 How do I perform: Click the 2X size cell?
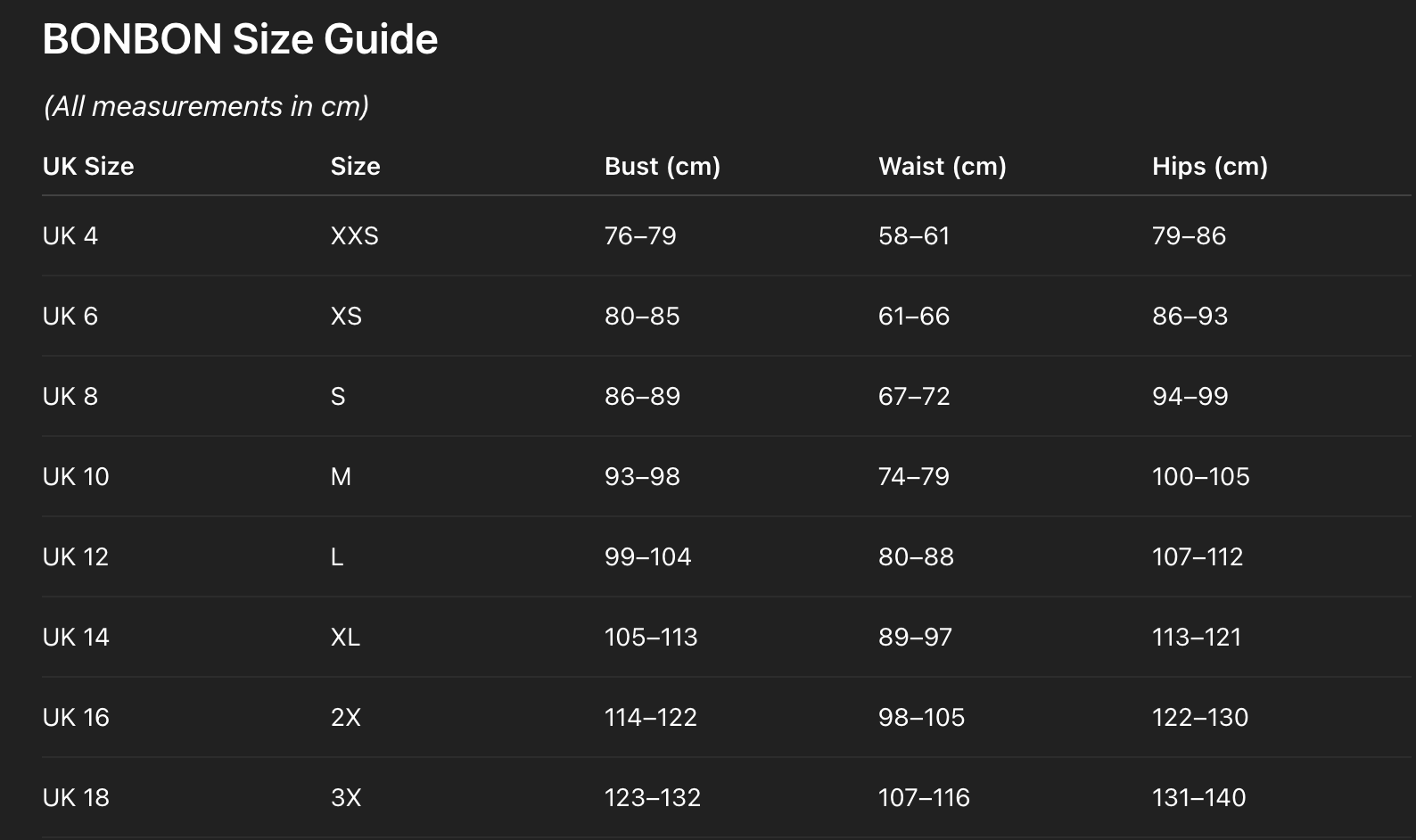pyautogui.click(x=345, y=718)
